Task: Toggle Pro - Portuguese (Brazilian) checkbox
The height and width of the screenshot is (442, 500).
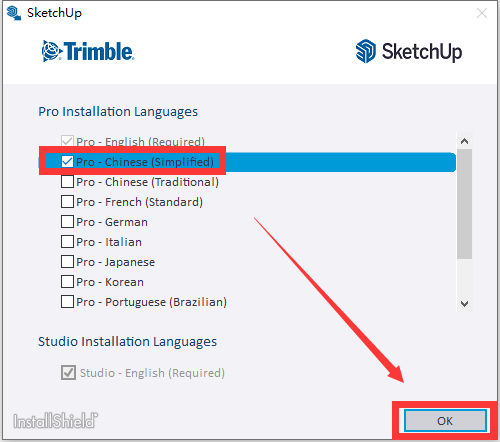Action: pos(67,302)
